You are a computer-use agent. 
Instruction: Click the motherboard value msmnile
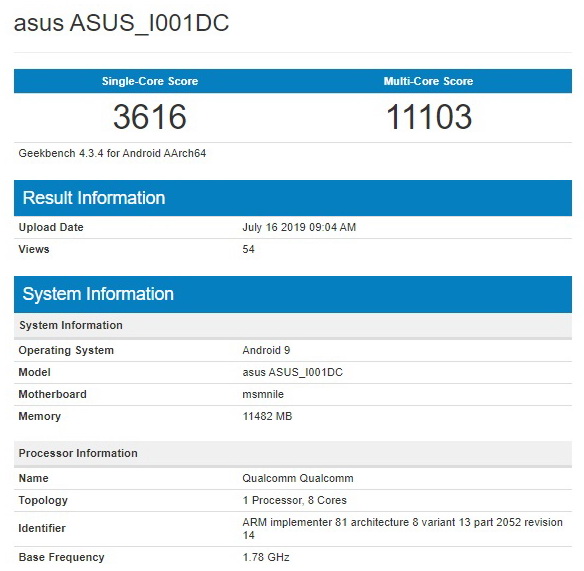[263, 394]
